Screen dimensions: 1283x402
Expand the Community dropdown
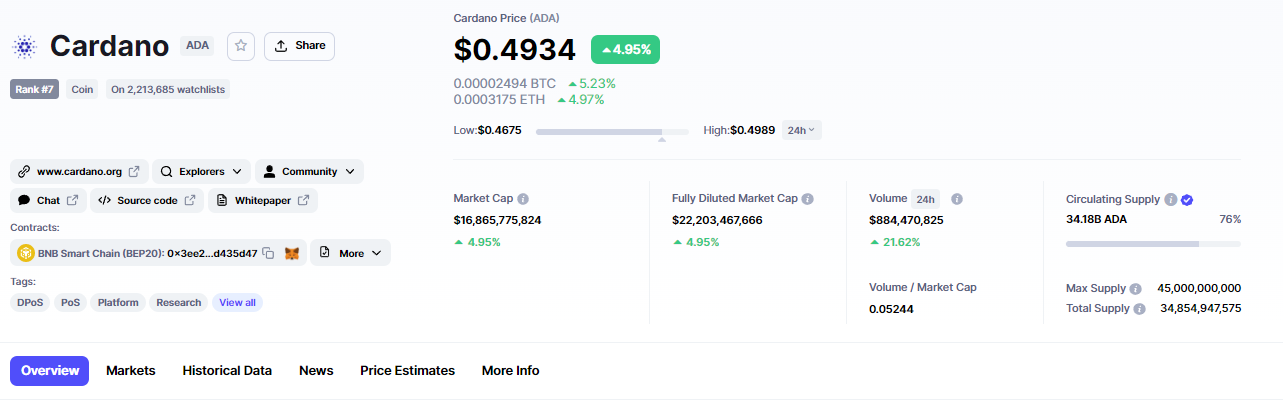coord(309,172)
